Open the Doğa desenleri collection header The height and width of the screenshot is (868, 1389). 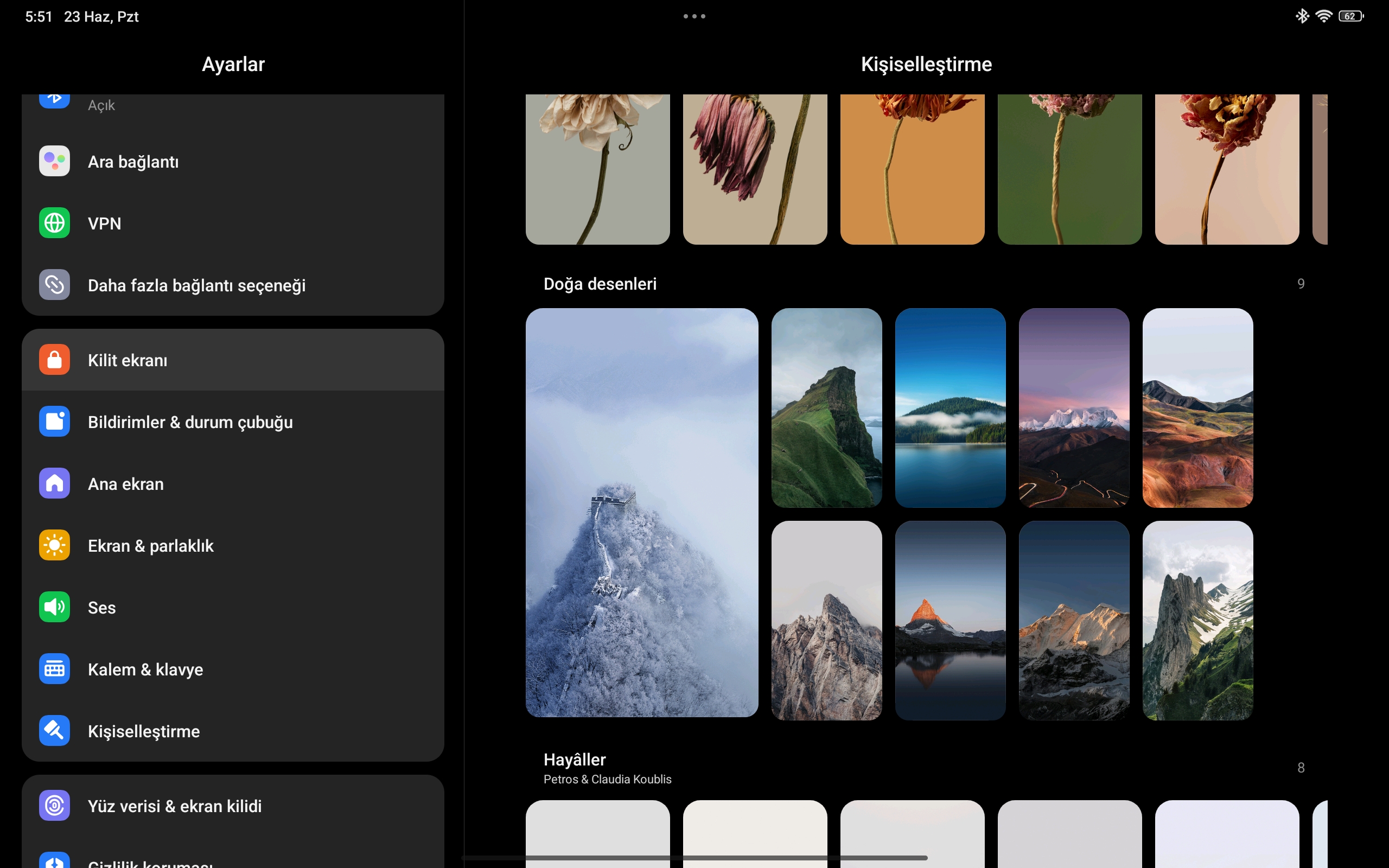(600, 284)
